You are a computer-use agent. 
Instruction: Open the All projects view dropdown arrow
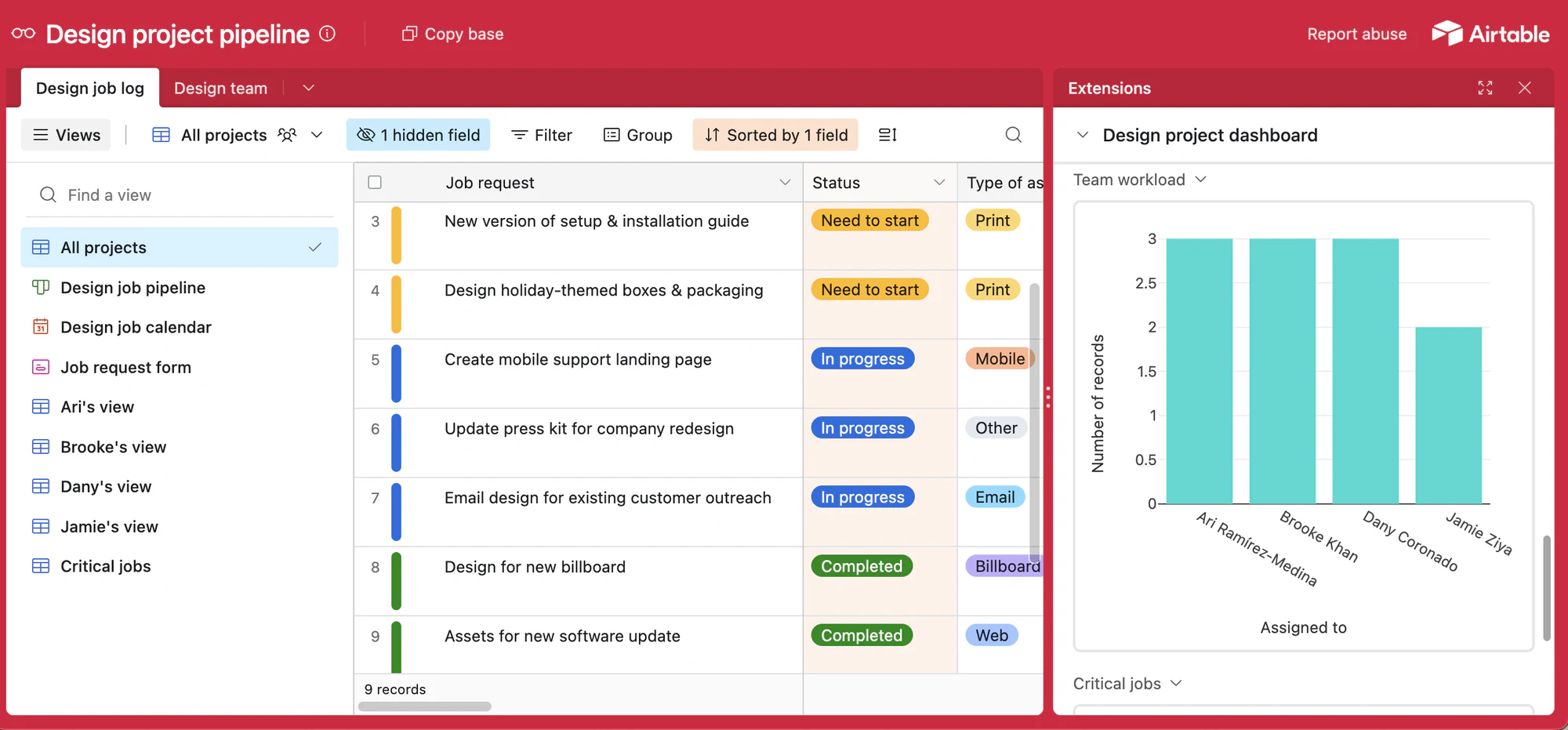[317, 135]
